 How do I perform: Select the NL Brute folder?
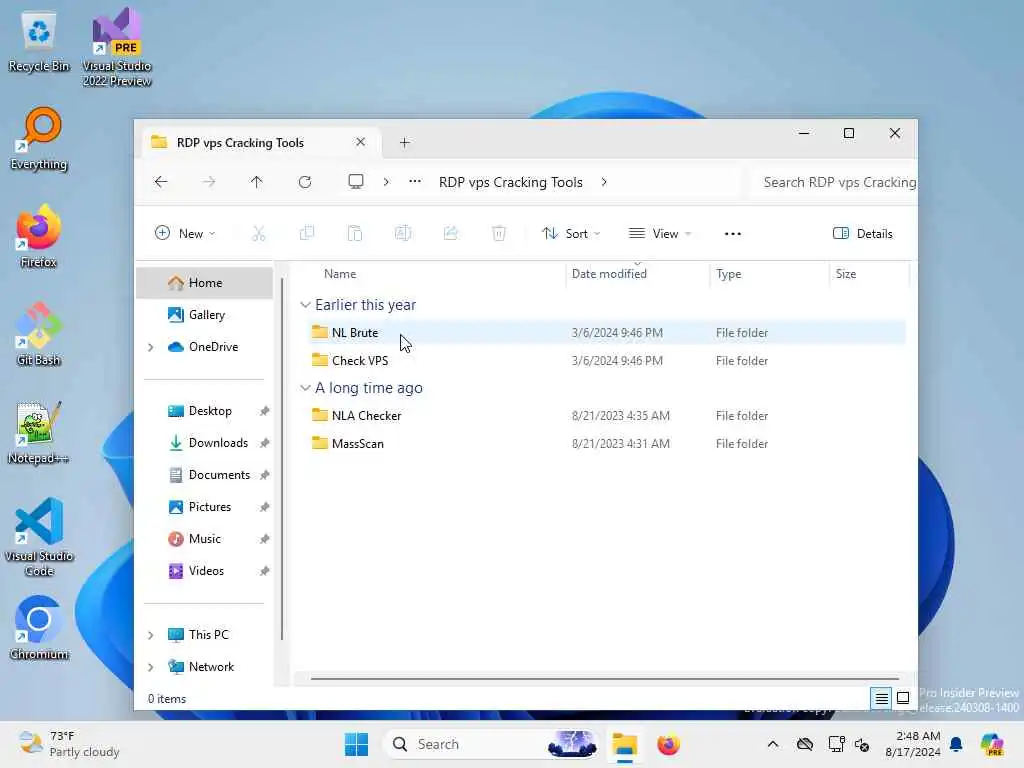[x=607, y=333]
